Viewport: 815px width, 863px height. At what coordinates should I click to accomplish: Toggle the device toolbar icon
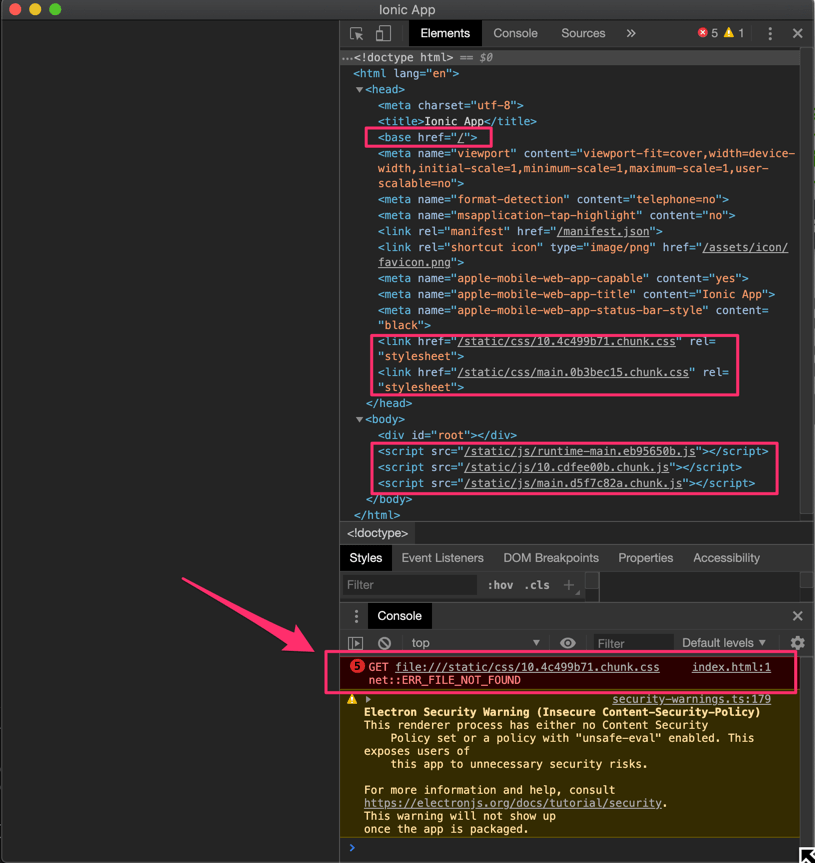click(x=383, y=34)
